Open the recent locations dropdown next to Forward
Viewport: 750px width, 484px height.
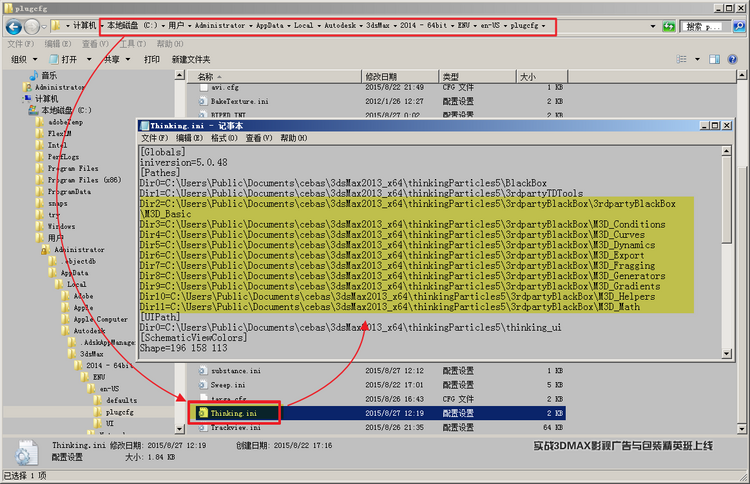[44, 27]
